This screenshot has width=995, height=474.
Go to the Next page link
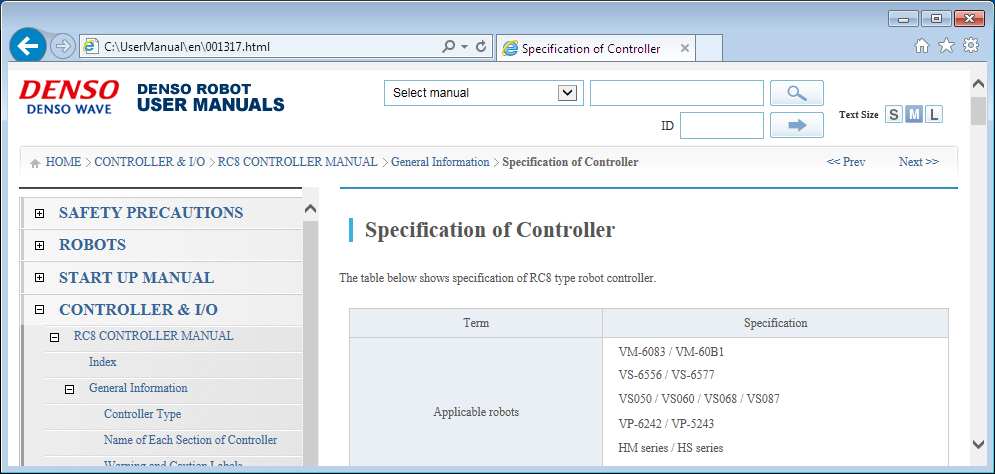click(918, 162)
